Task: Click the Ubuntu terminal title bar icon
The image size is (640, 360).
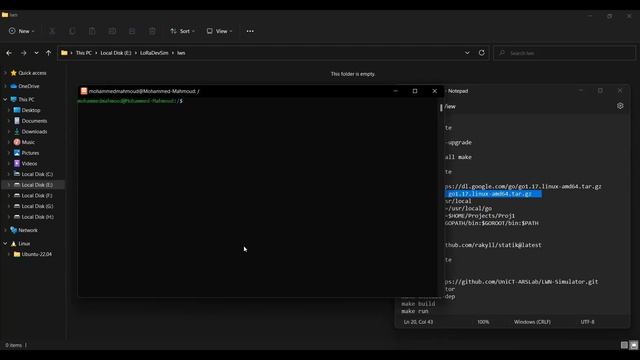Action: pos(84,91)
